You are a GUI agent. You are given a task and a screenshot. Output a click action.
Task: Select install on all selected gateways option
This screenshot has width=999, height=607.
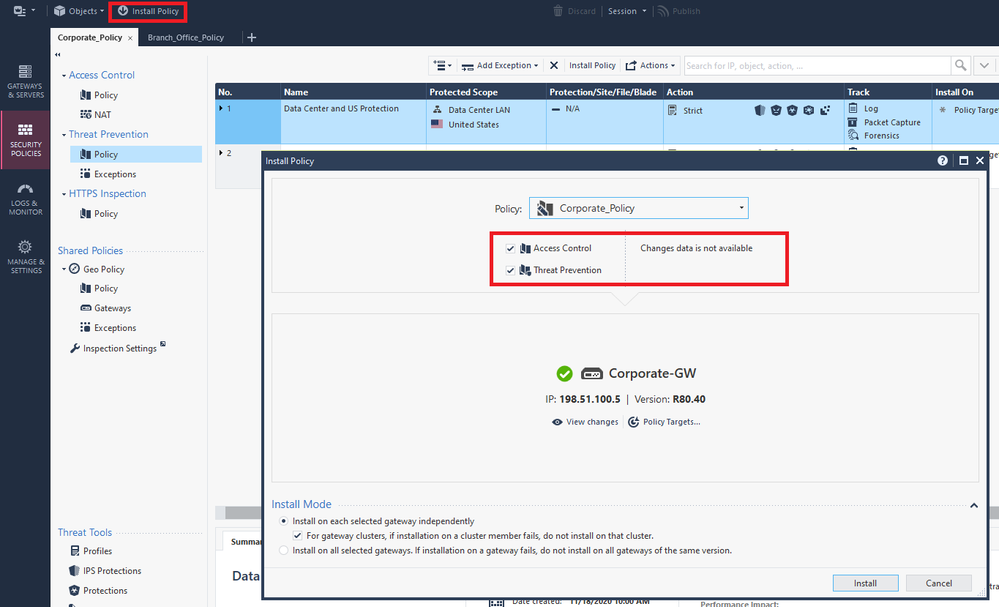click(x=284, y=550)
